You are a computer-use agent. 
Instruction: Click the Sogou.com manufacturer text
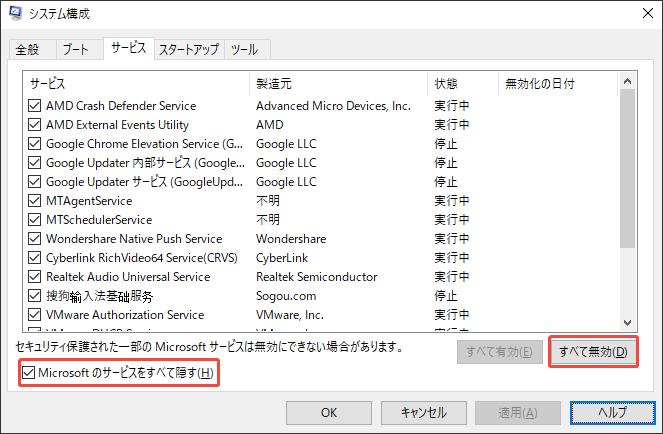click(x=286, y=296)
